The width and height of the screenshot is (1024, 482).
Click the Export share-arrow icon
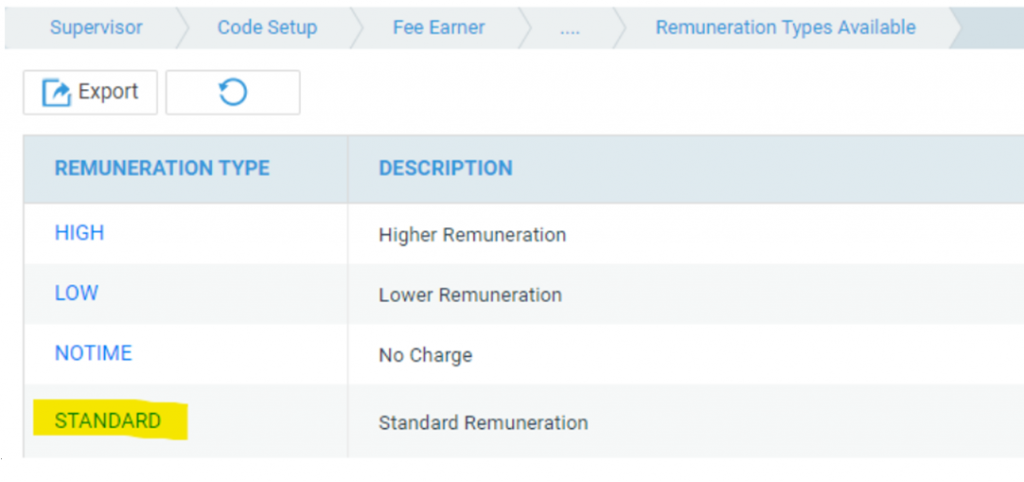[x=56, y=93]
